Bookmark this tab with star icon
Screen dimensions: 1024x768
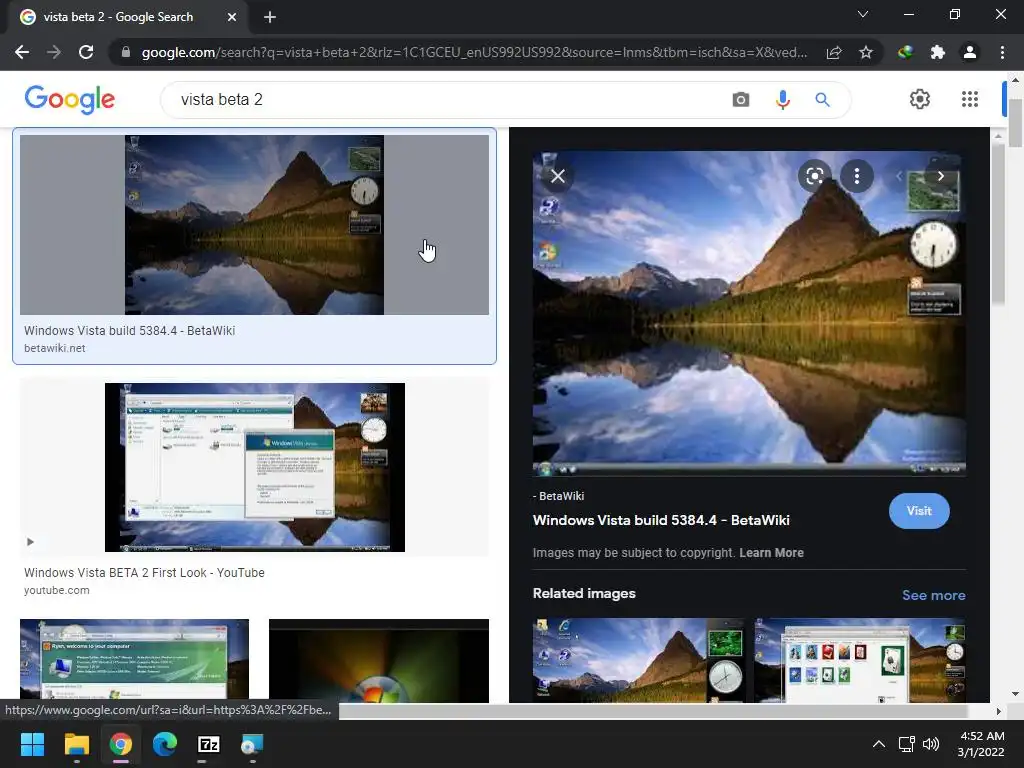point(866,52)
